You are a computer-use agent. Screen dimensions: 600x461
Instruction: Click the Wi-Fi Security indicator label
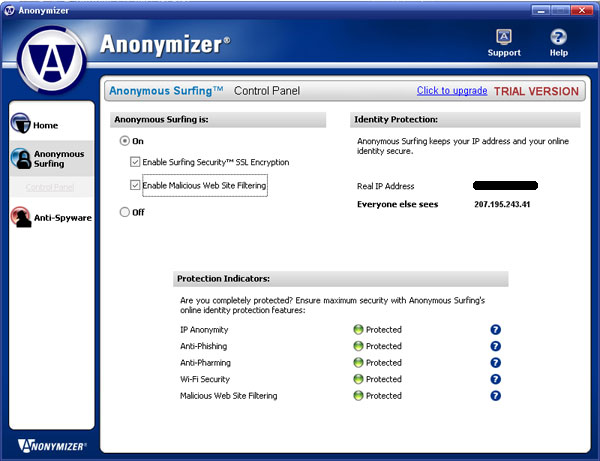[x=205, y=379]
